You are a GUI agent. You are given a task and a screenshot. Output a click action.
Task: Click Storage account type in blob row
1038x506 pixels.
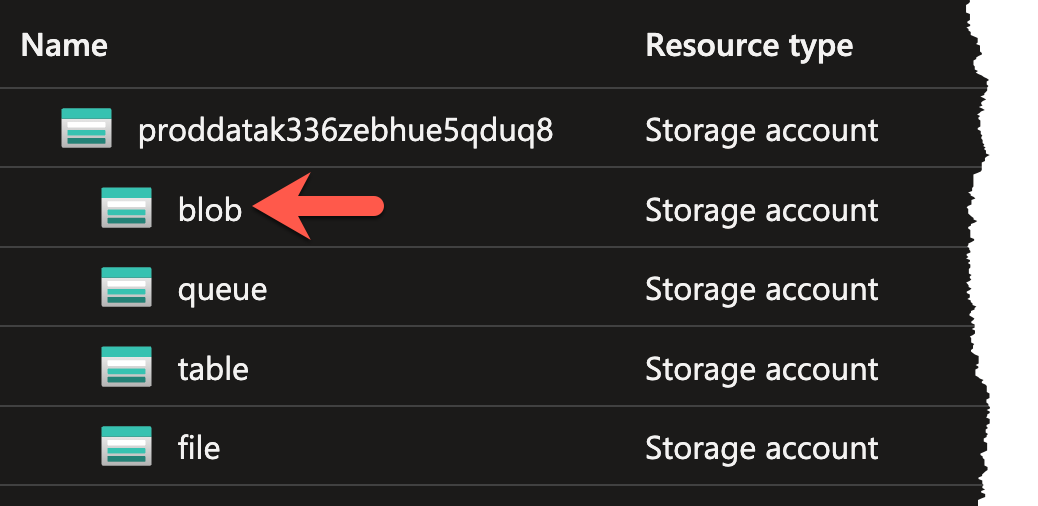[x=761, y=210]
